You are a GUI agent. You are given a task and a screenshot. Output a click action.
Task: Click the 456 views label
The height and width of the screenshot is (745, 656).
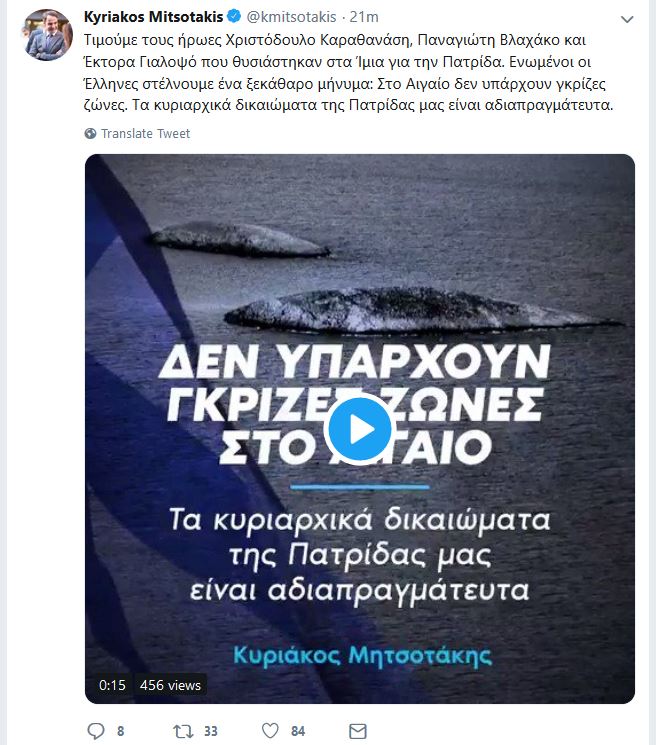[170, 685]
